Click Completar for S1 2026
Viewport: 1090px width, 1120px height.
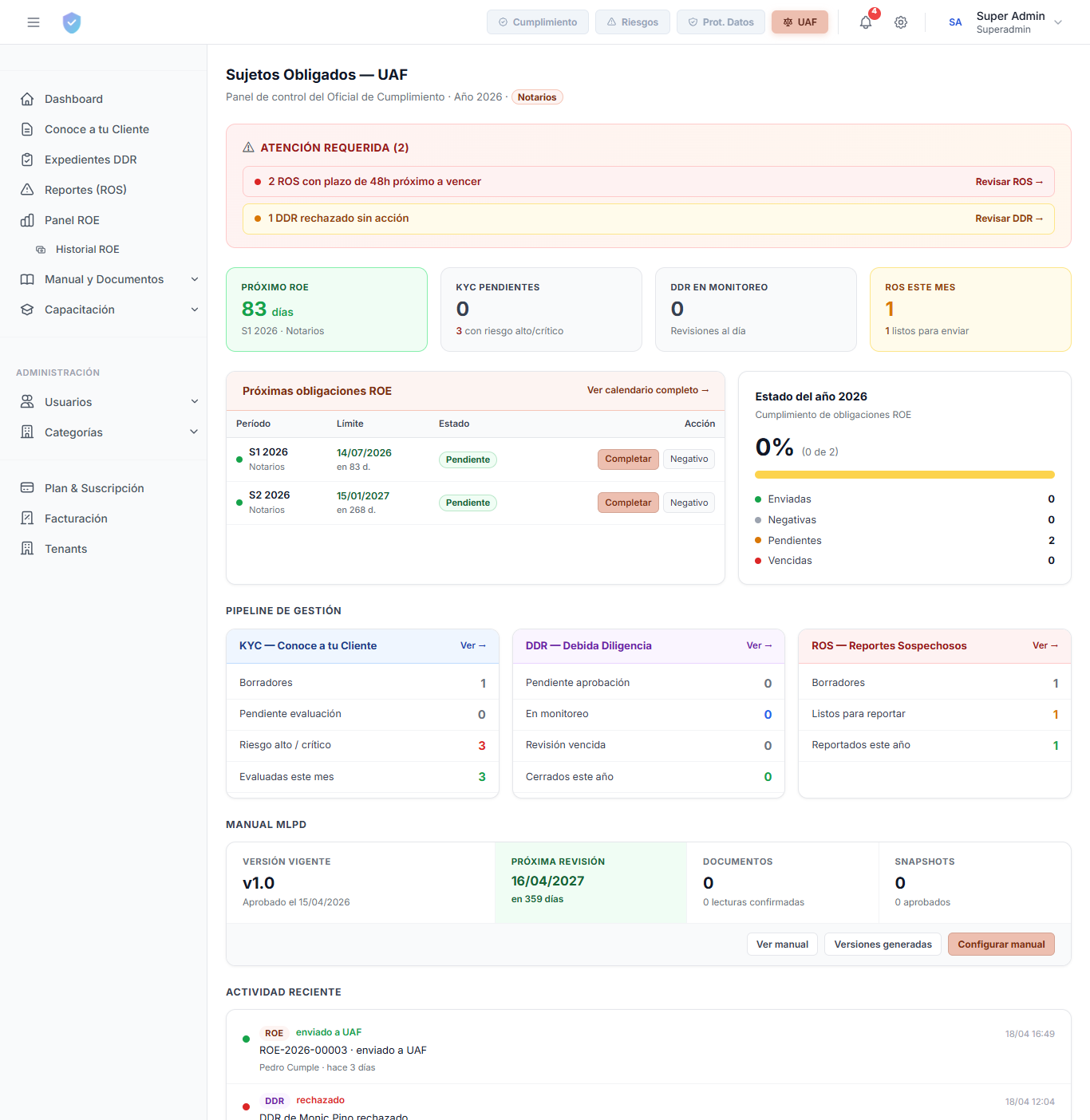click(628, 459)
